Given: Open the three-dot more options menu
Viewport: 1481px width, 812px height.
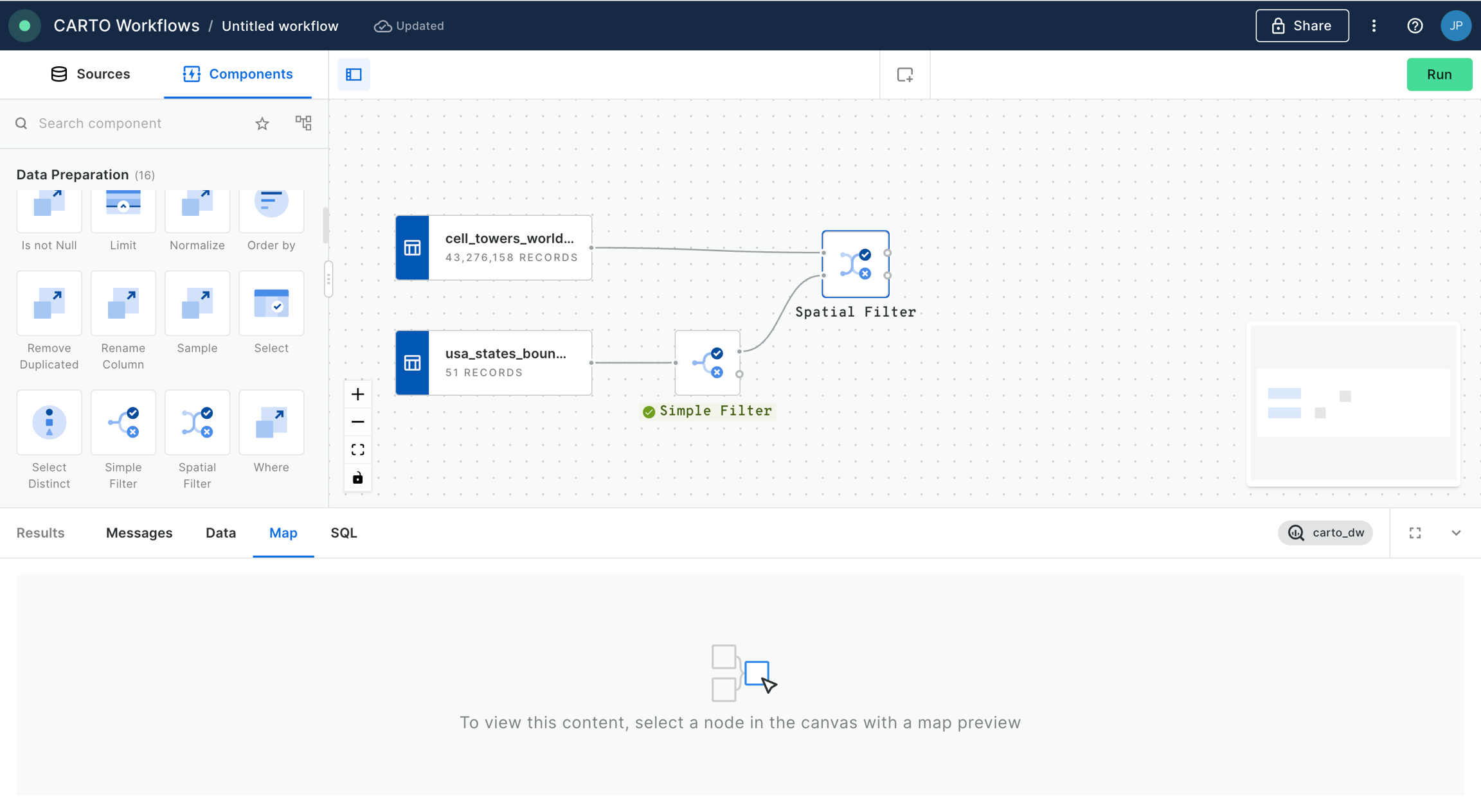Looking at the screenshot, I should pyautogui.click(x=1374, y=26).
